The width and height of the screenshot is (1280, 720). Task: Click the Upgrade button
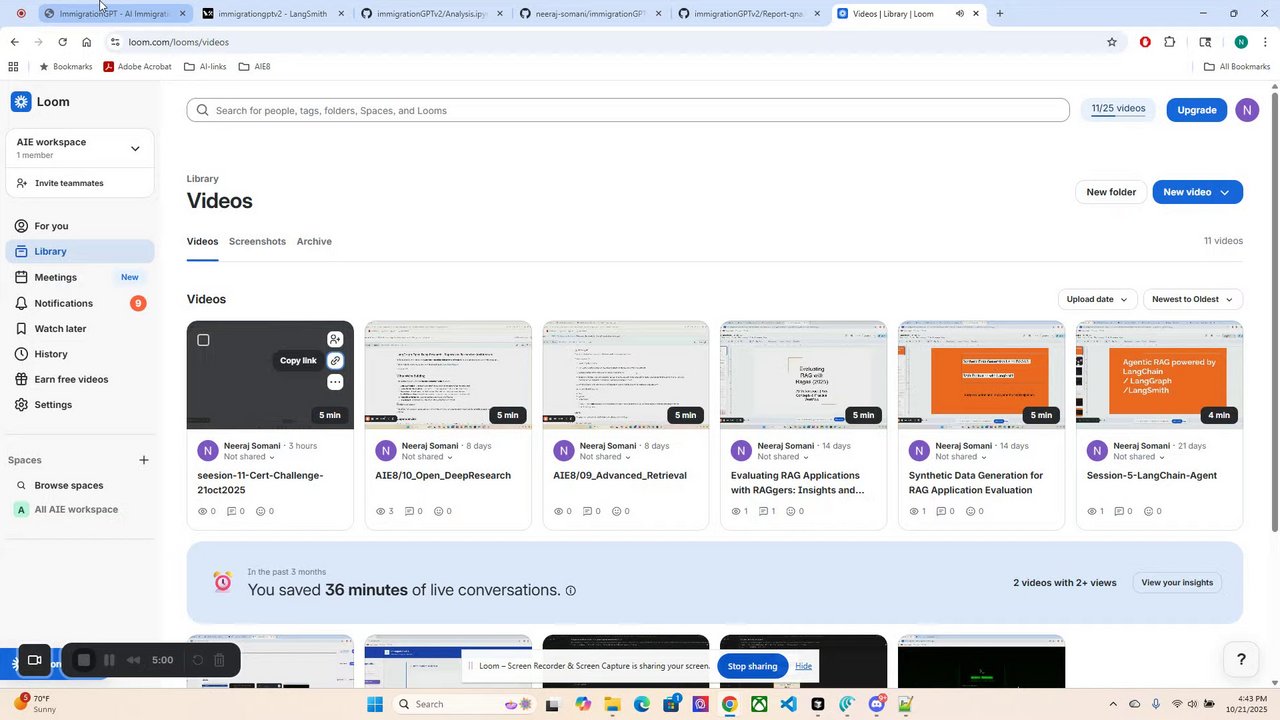[1197, 110]
